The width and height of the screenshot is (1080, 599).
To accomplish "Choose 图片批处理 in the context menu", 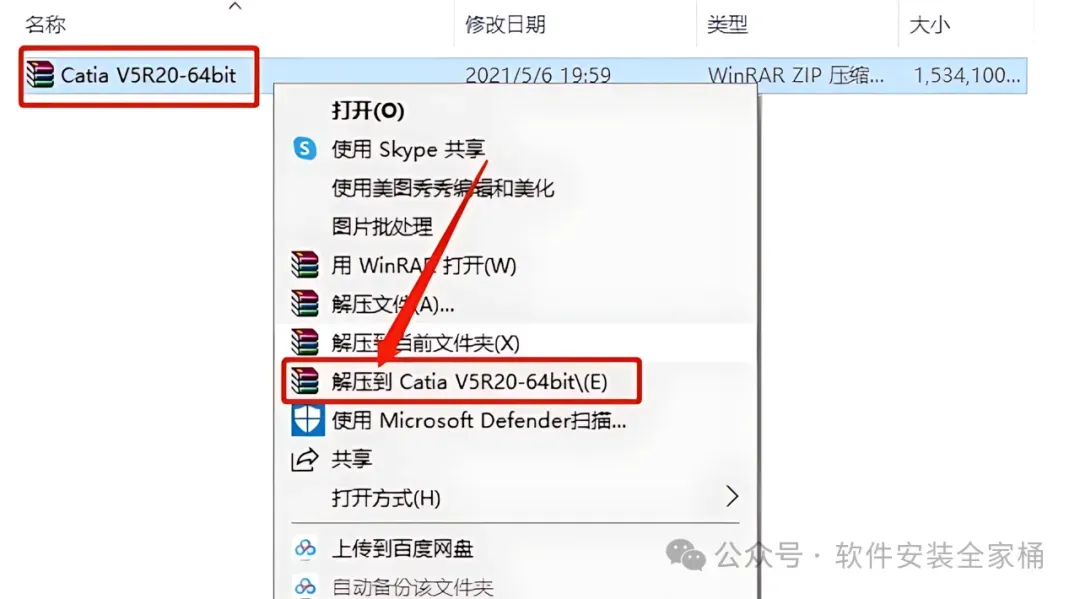I will pos(382,227).
